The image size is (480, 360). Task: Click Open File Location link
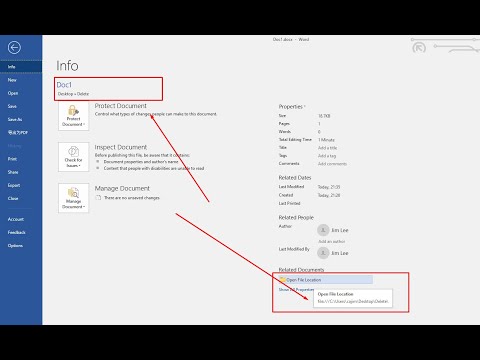[326, 280]
